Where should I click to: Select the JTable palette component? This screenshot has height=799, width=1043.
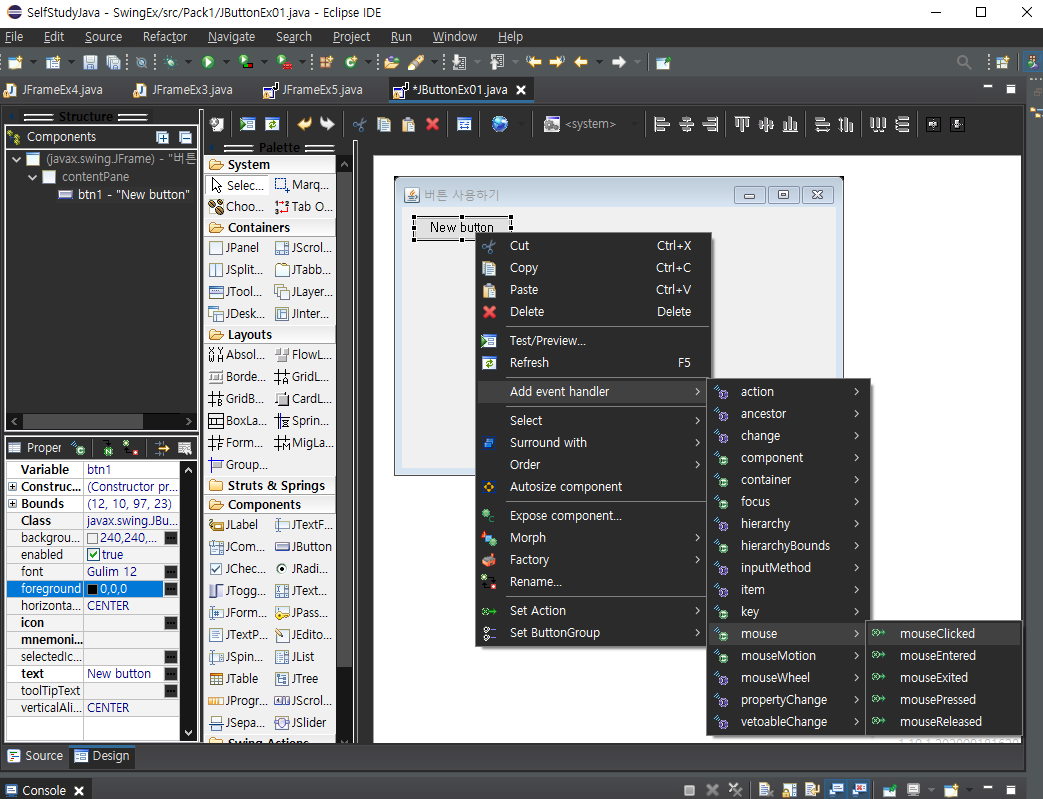[233, 679]
